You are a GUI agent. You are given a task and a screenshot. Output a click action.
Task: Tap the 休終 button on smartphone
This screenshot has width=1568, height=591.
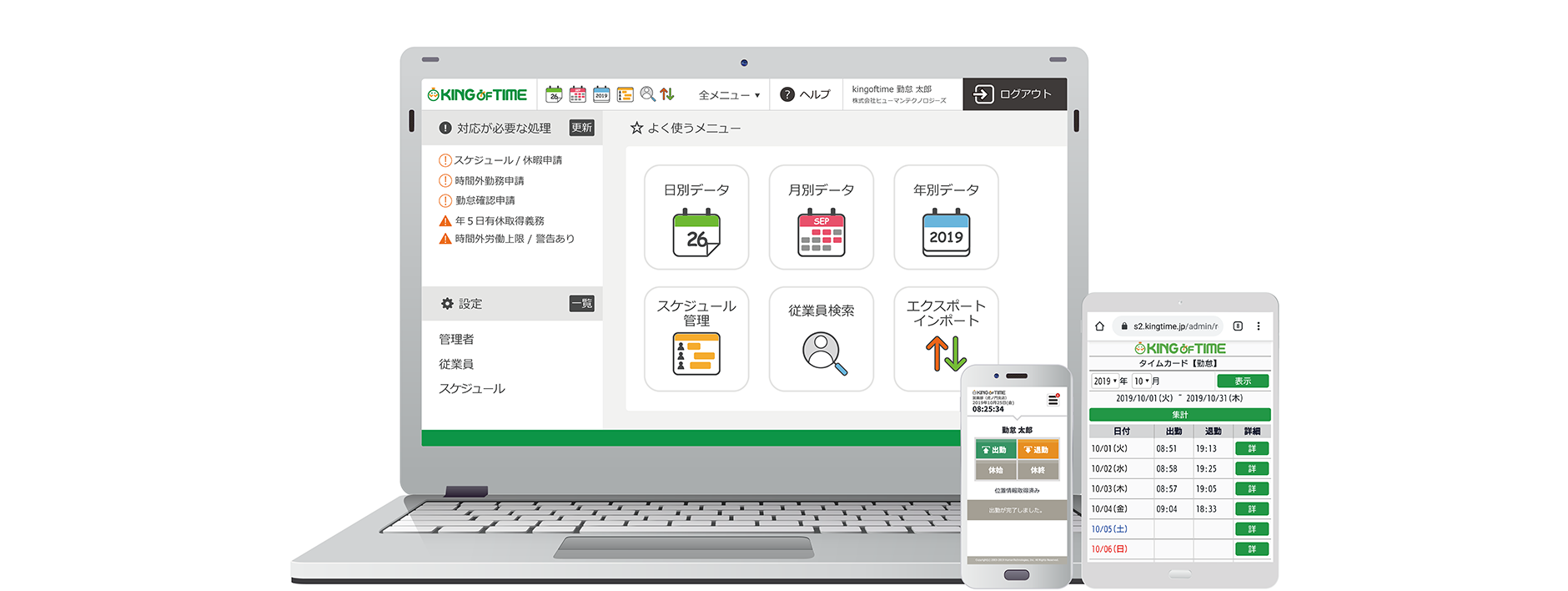point(1038,470)
